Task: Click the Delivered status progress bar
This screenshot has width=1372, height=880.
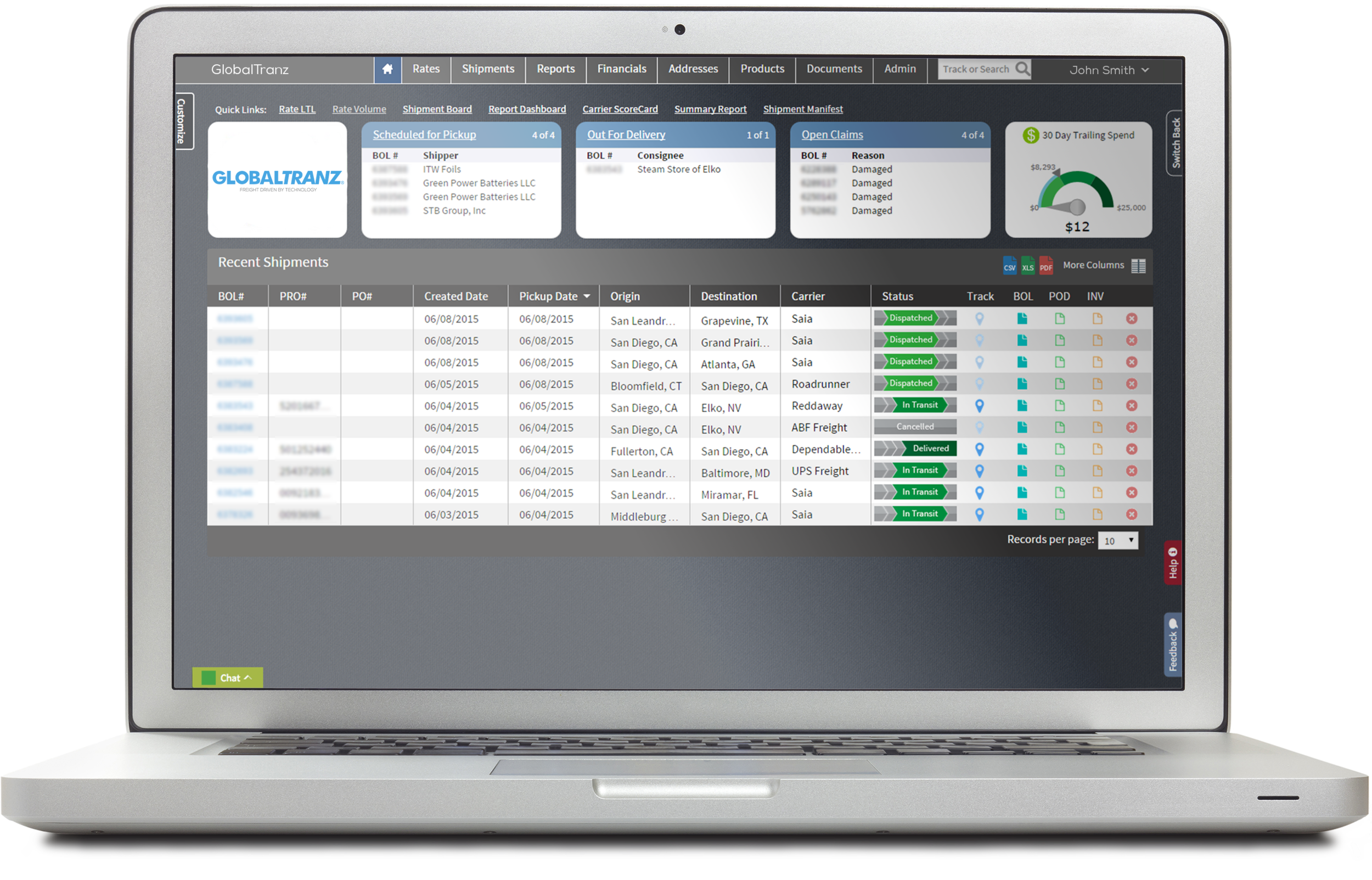Action: (x=915, y=449)
